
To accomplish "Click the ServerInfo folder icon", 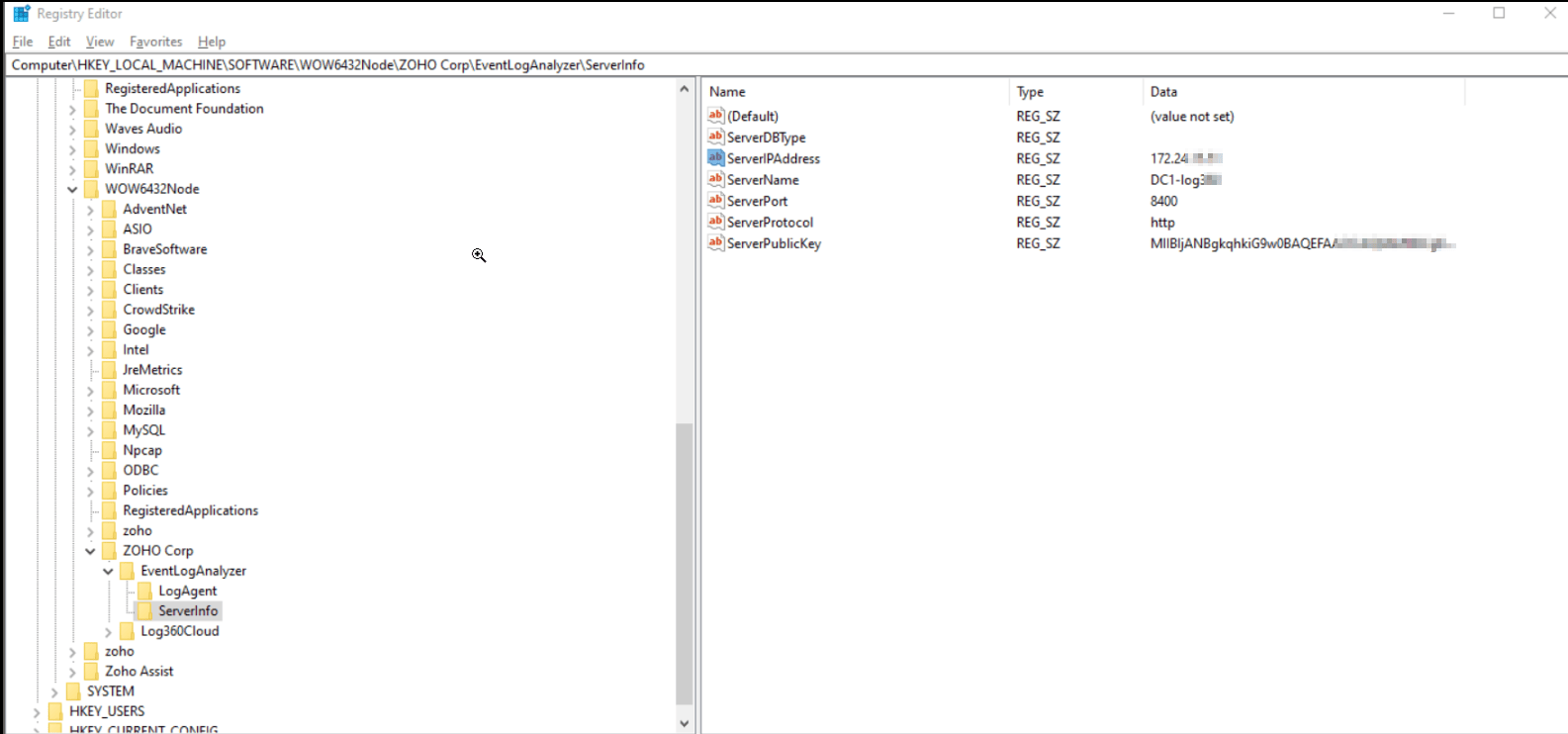I will point(145,610).
